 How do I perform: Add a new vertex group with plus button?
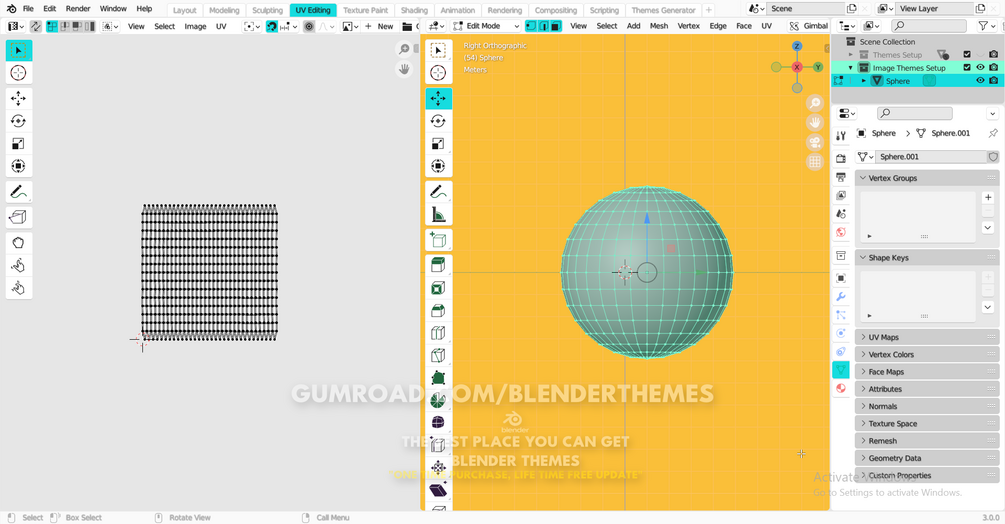tap(988, 197)
